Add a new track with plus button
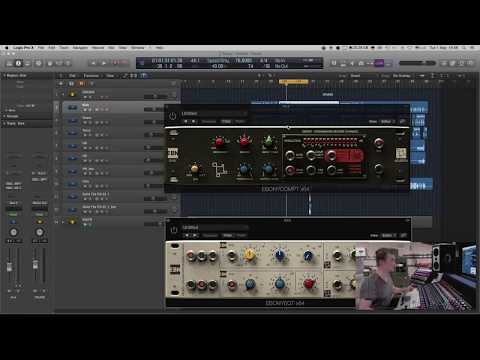 pyautogui.click(x=61, y=83)
